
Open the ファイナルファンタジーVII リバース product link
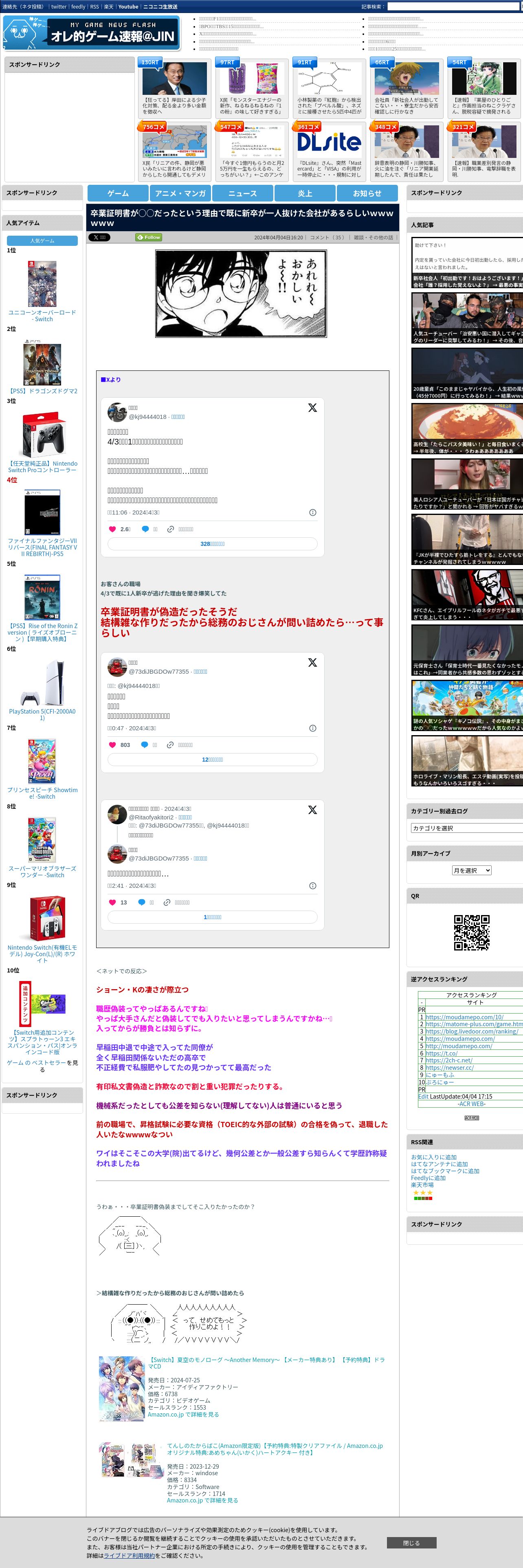[x=43, y=547]
